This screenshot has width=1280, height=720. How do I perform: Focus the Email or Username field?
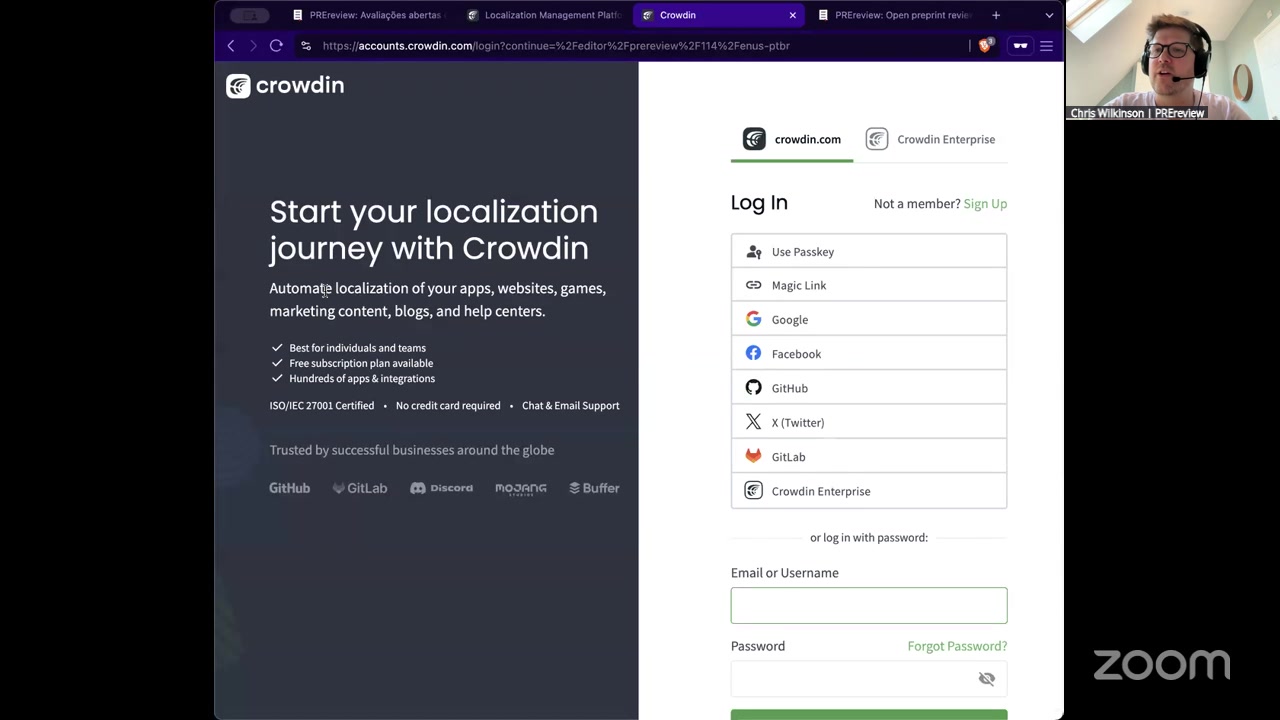(868, 606)
